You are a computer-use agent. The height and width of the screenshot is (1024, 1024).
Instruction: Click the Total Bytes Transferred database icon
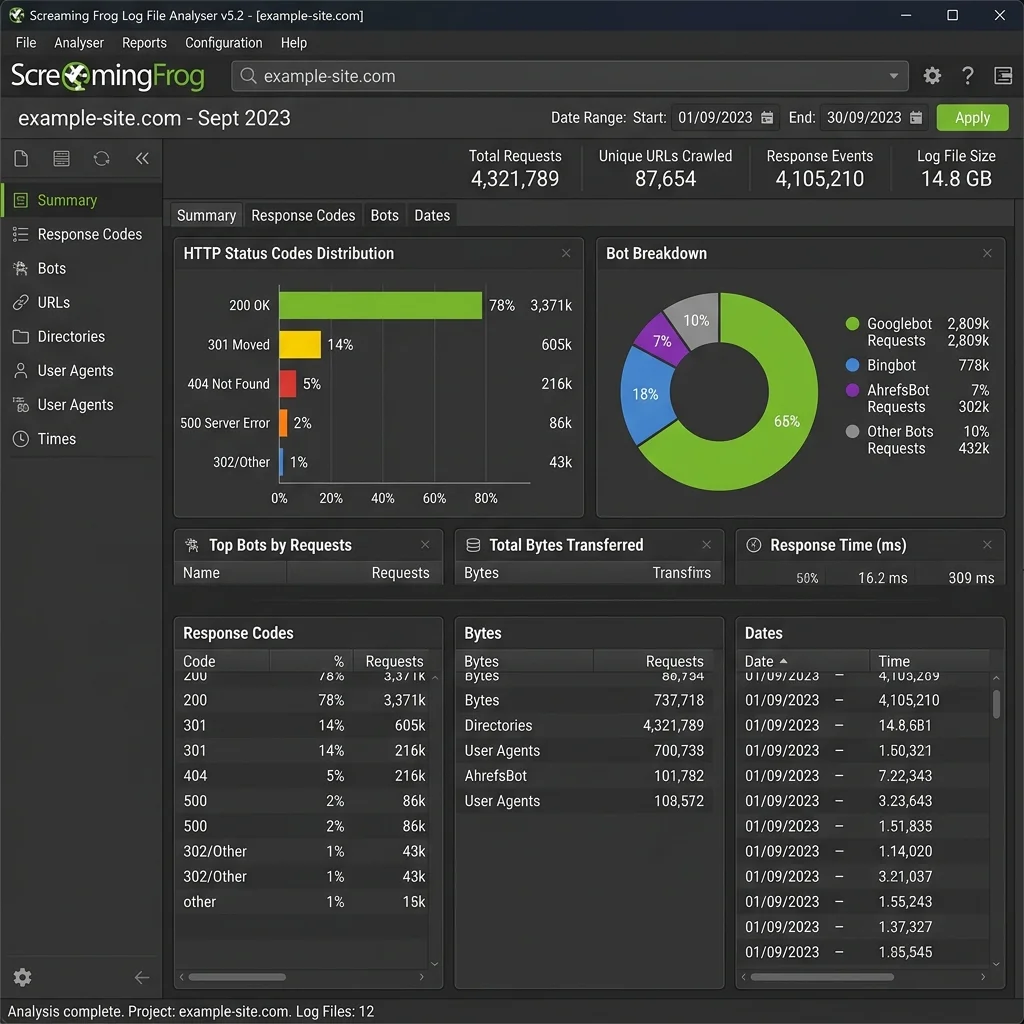coord(473,545)
